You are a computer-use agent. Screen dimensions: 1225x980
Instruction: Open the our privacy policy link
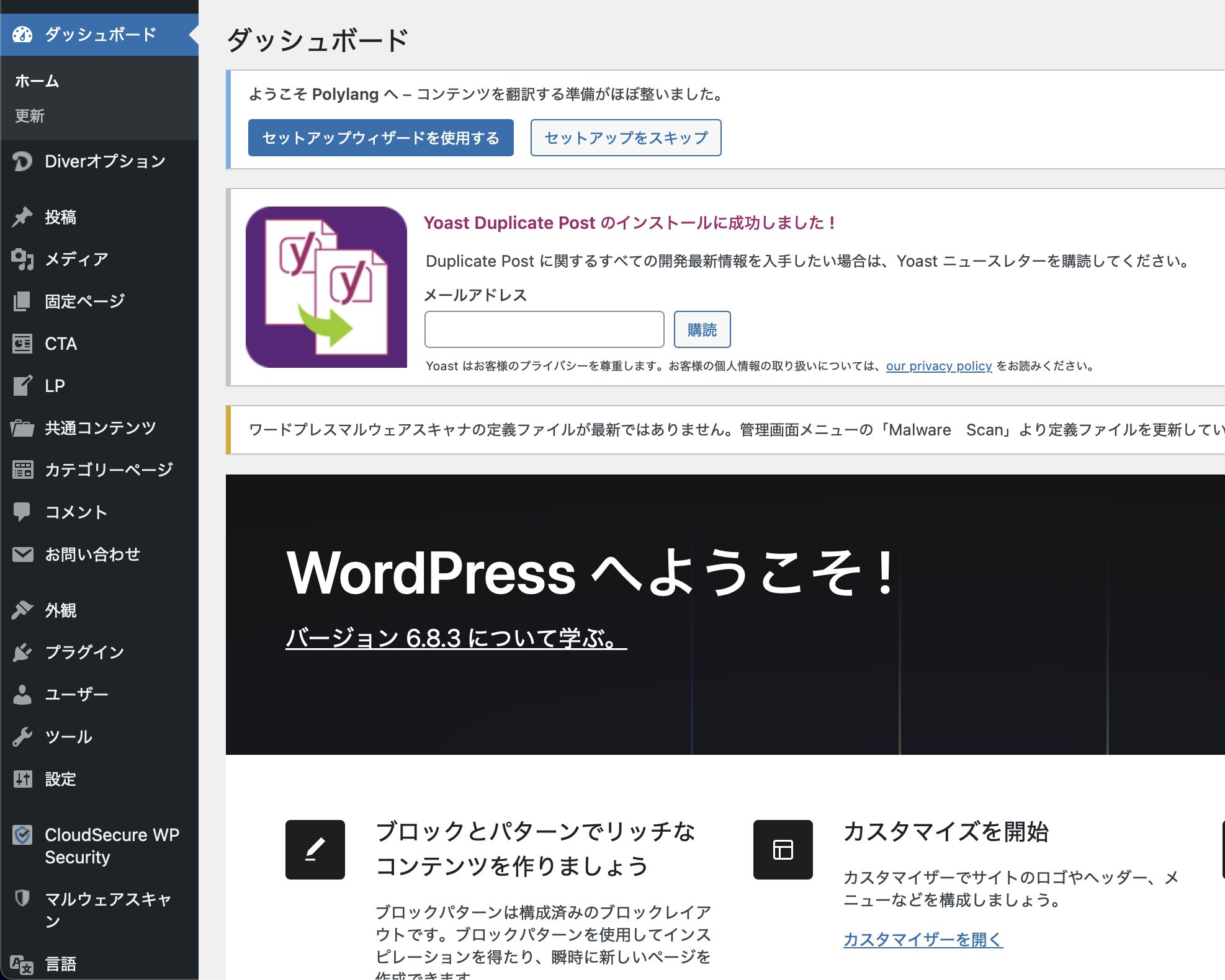click(x=938, y=366)
